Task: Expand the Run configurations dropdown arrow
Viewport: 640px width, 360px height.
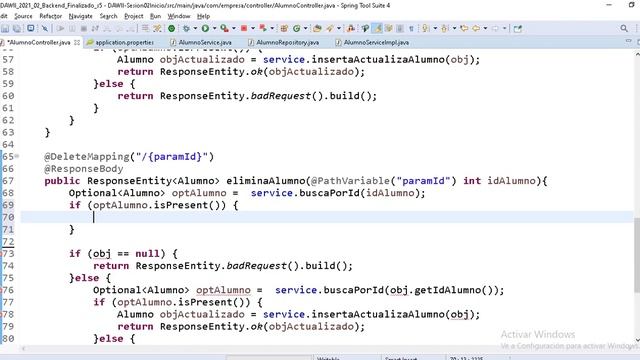Action: [214, 29]
